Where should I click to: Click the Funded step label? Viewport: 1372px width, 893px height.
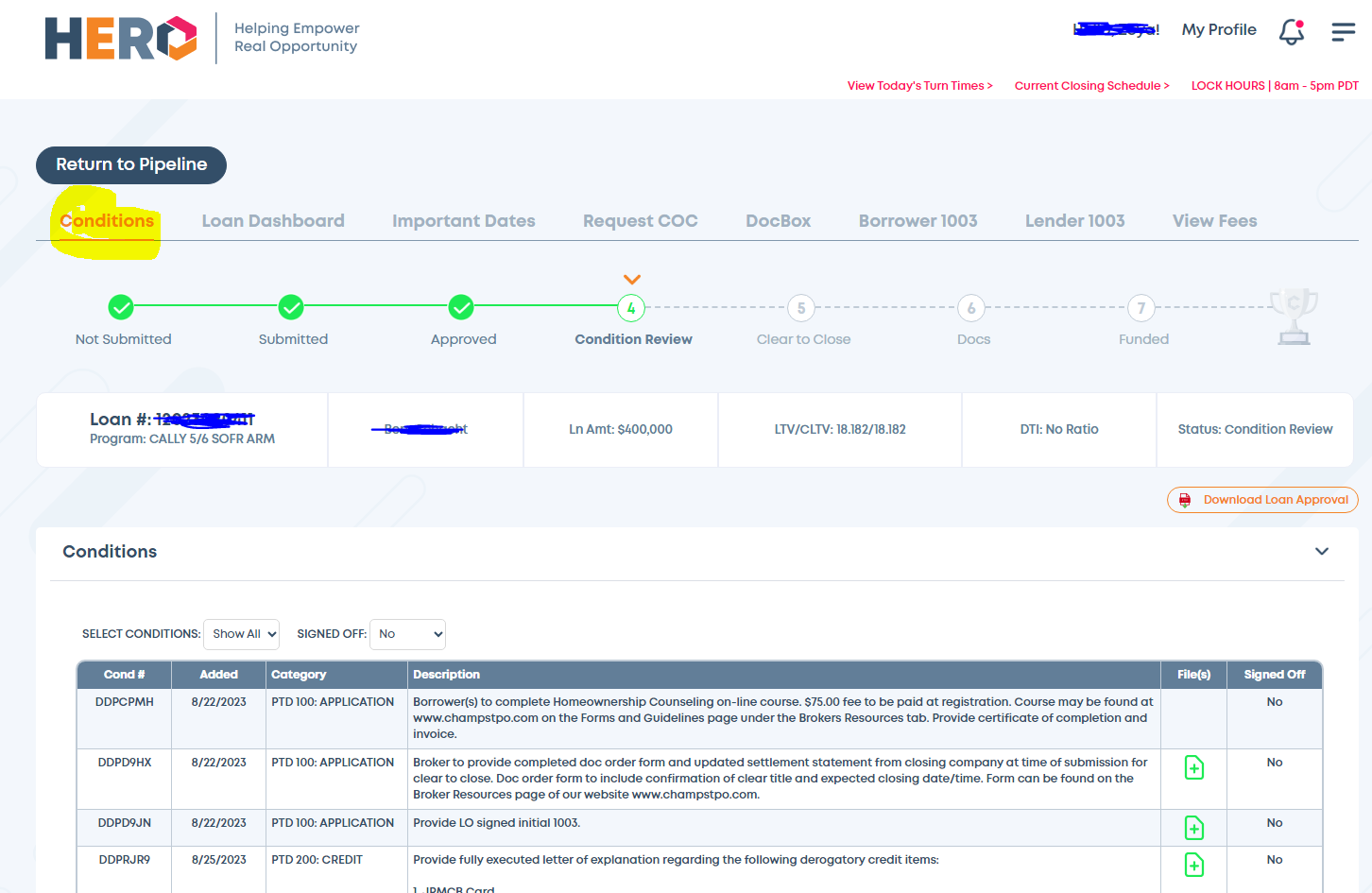click(x=1144, y=339)
